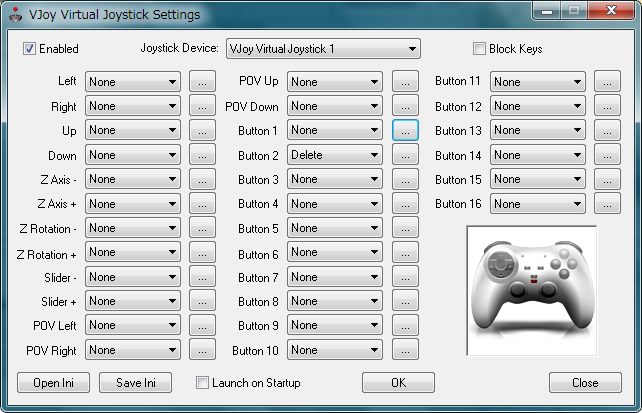Open the Z Rotation + dropdown
The image size is (642, 413).
point(133,252)
